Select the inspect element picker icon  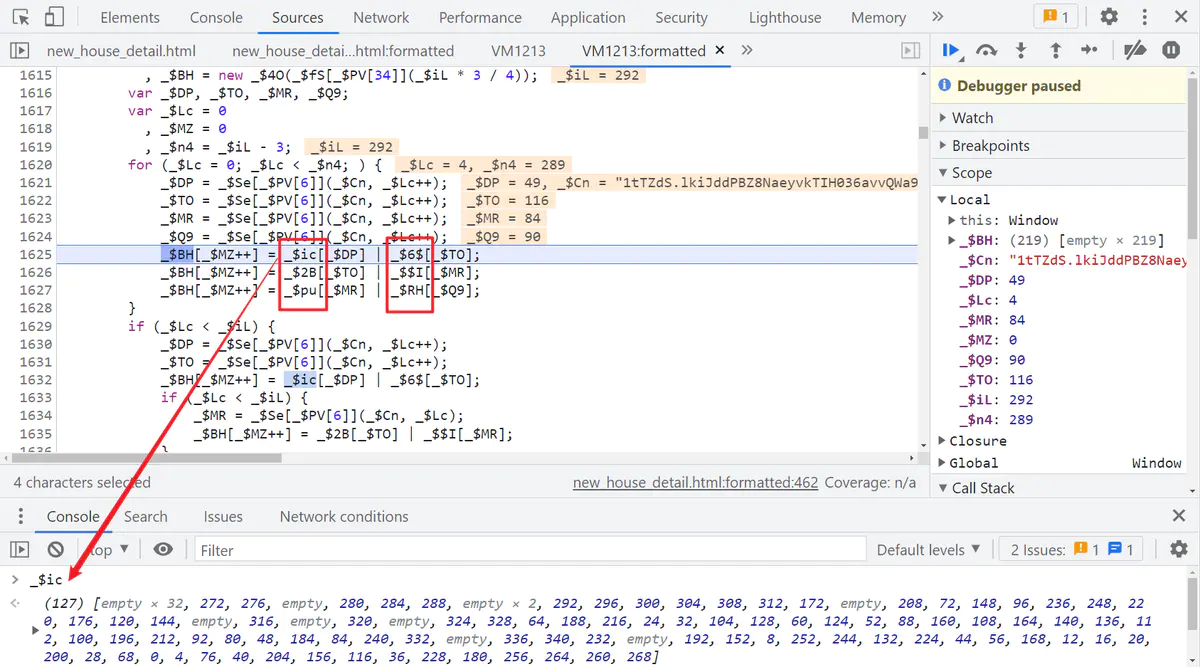[21, 17]
